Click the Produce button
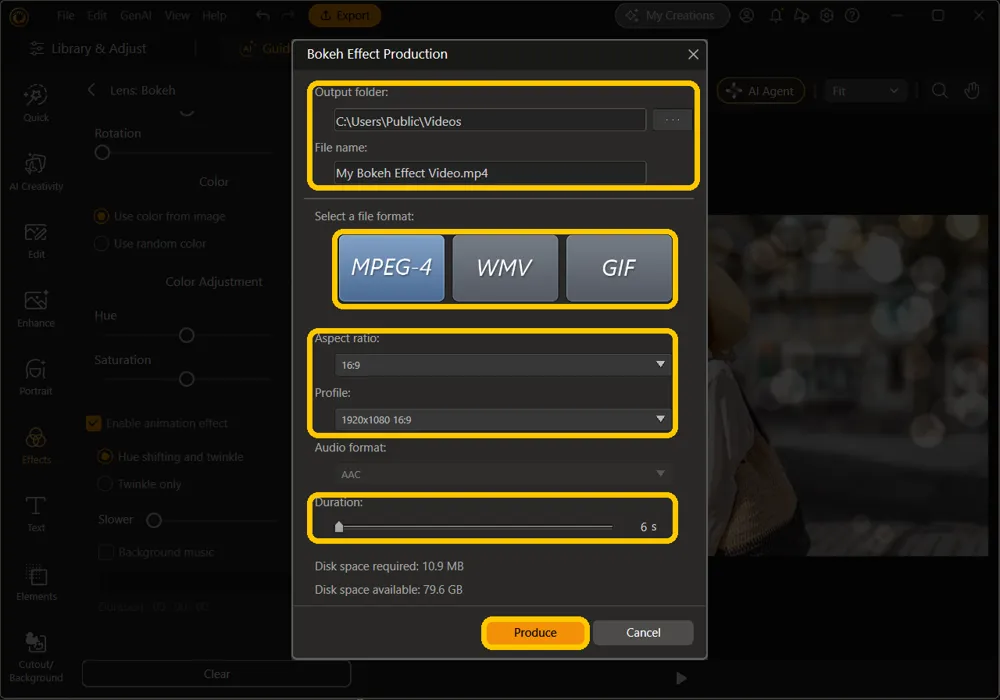Screen dimensions: 1000x700 click(535, 632)
